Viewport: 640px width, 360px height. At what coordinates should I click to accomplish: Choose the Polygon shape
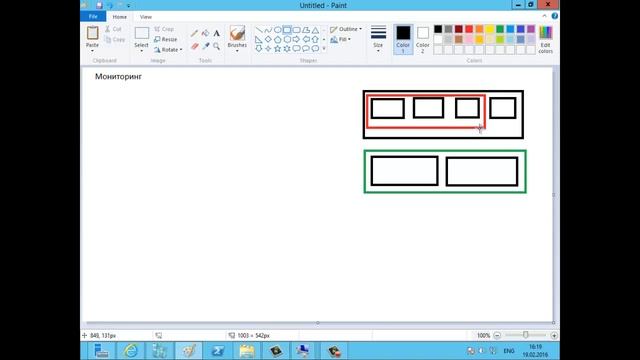pos(306,30)
